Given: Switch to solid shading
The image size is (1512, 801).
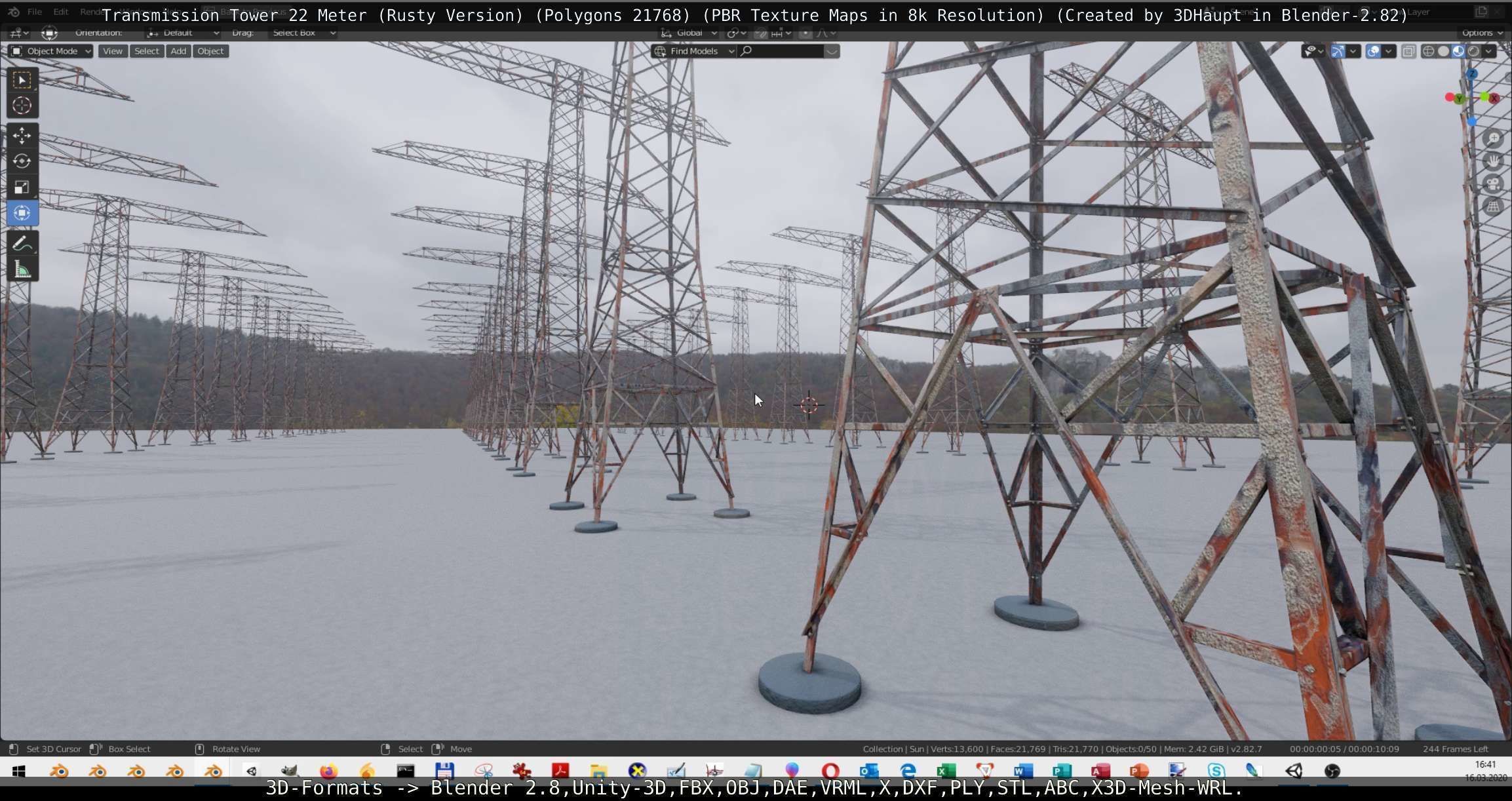Looking at the screenshot, I should pos(1443,51).
